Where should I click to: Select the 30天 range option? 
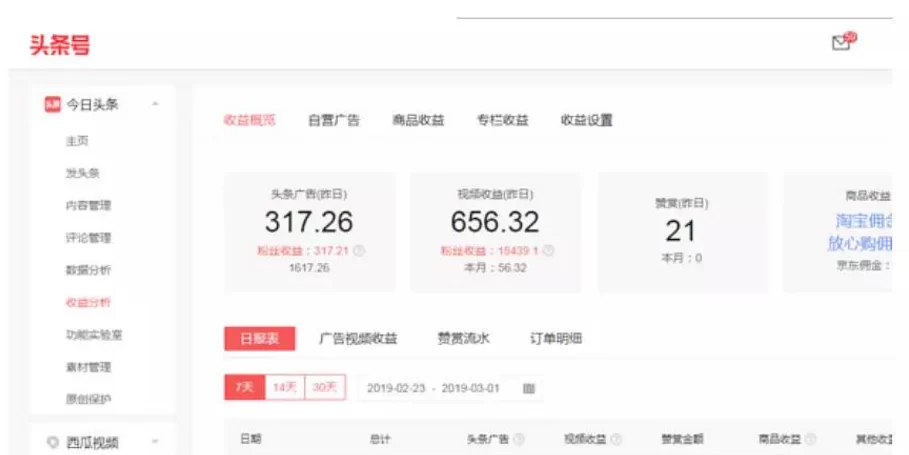(325, 387)
